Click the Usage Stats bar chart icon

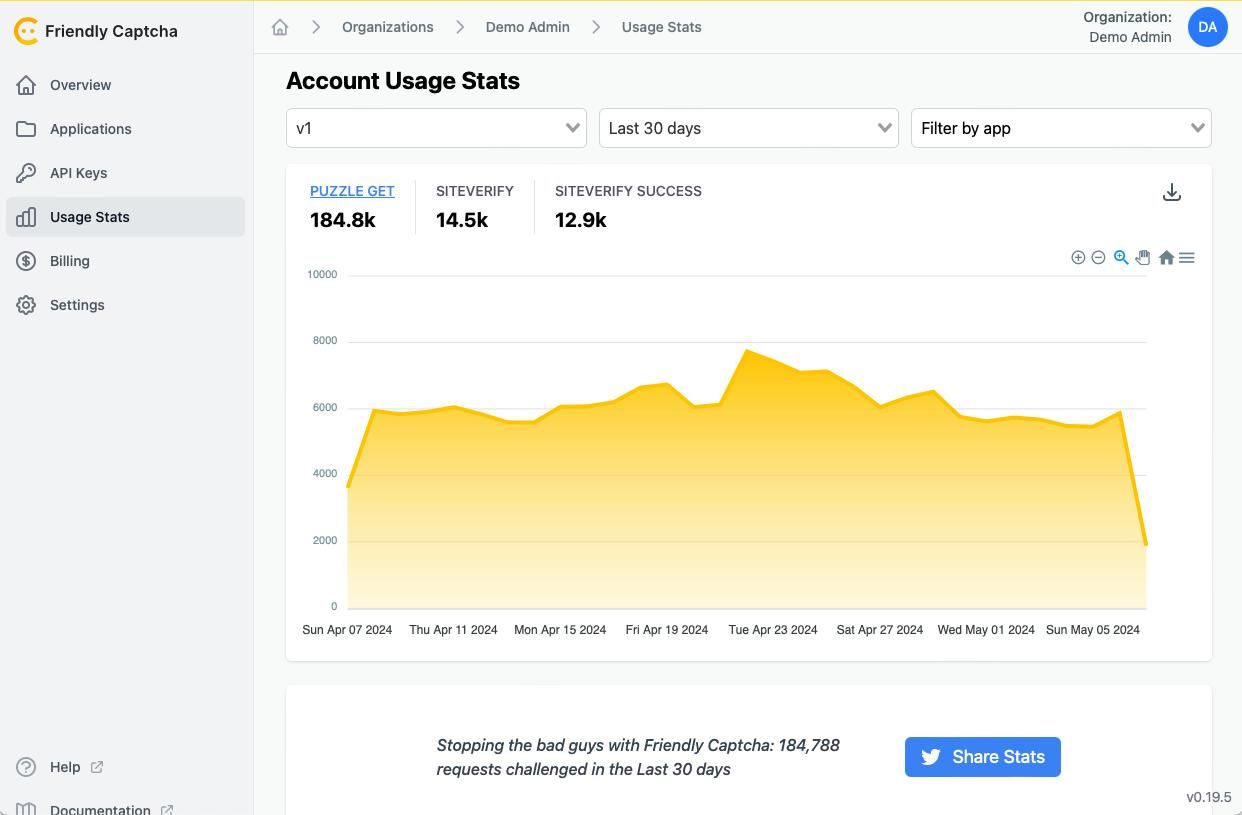coord(26,217)
